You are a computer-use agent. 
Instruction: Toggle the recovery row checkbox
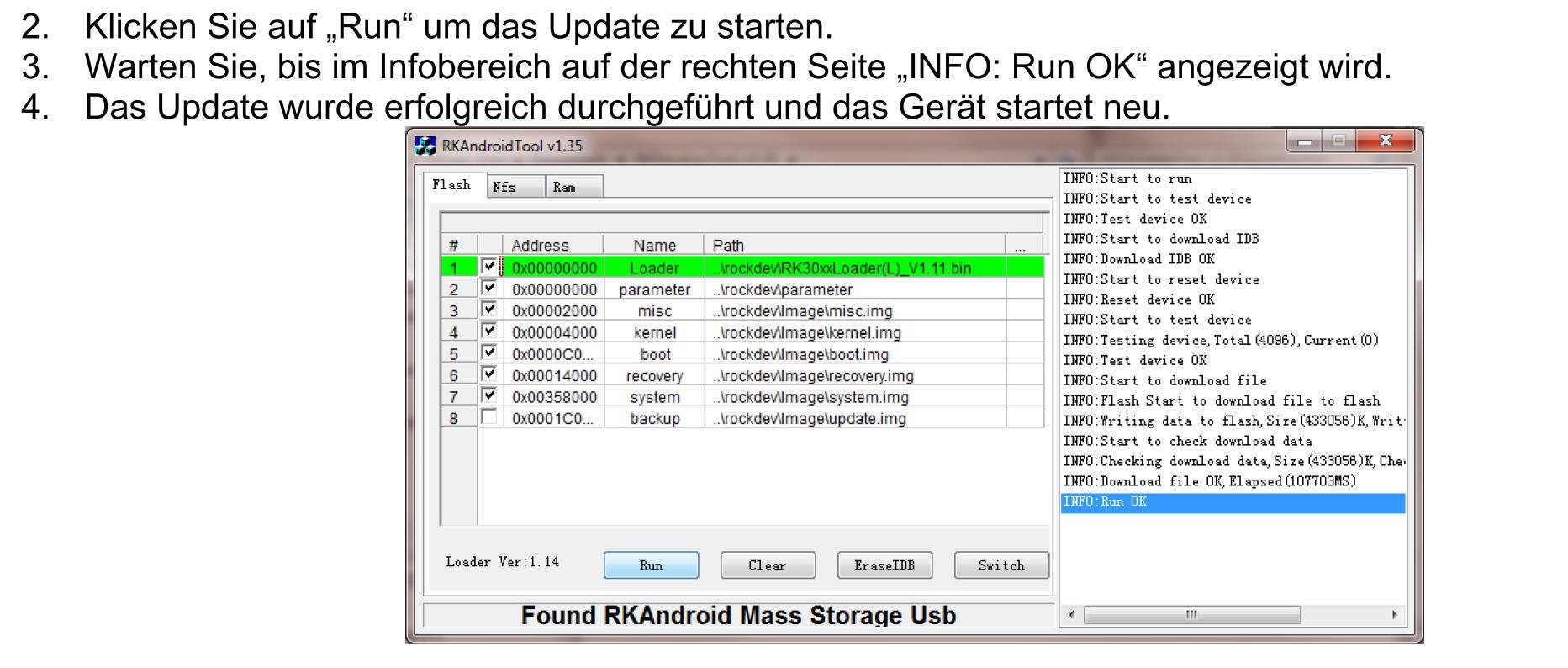coord(489,374)
